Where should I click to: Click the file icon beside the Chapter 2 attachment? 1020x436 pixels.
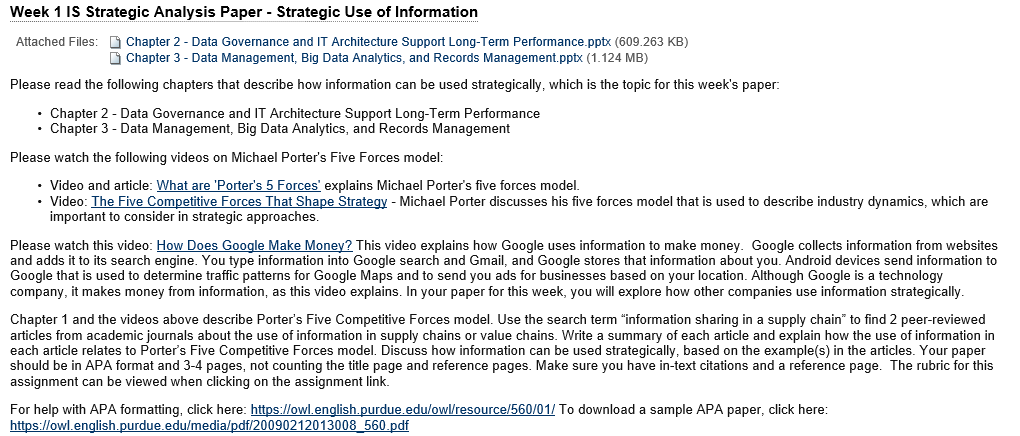[x=115, y=42]
